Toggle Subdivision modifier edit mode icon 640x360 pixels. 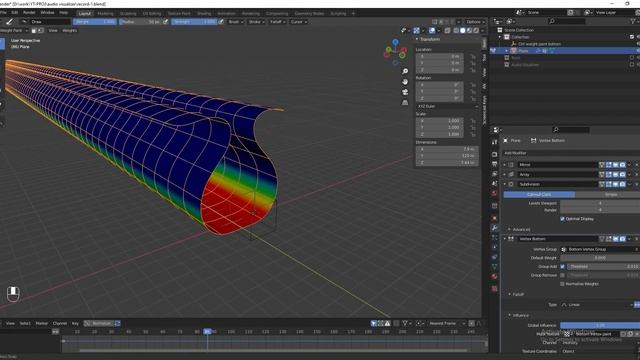click(609, 184)
